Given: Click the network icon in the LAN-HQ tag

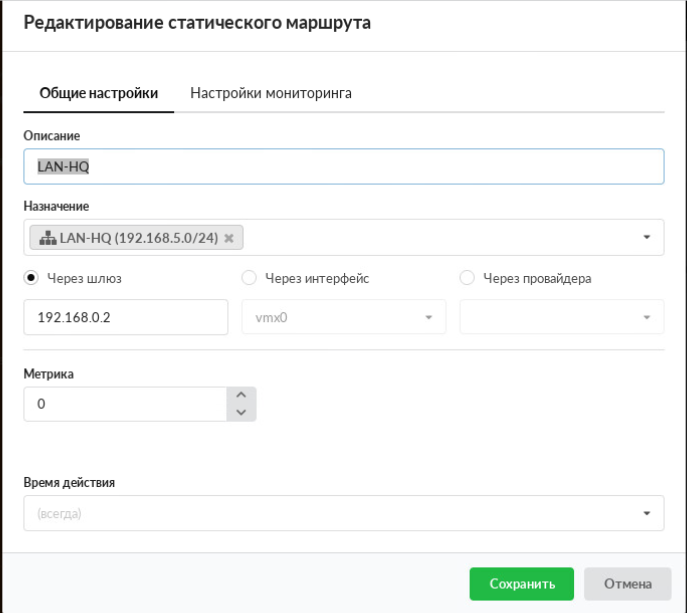Looking at the screenshot, I should [48, 237].
